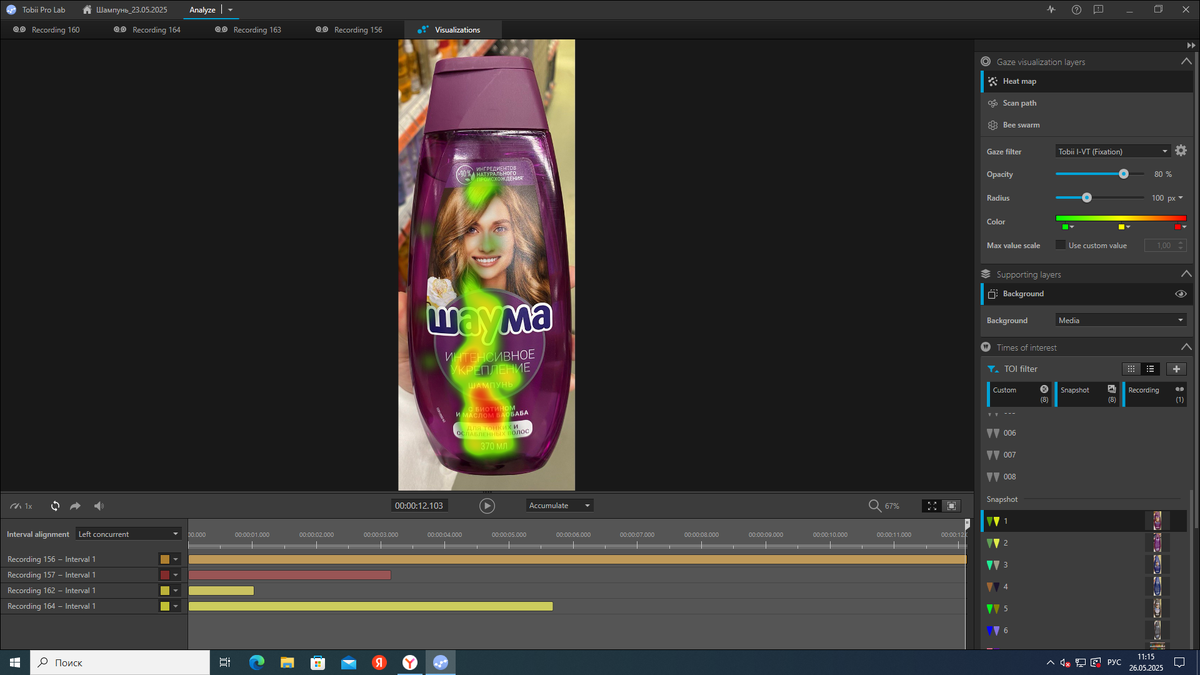
Task: Open Task View on the taskbar
Action: (x=225, y=662)
